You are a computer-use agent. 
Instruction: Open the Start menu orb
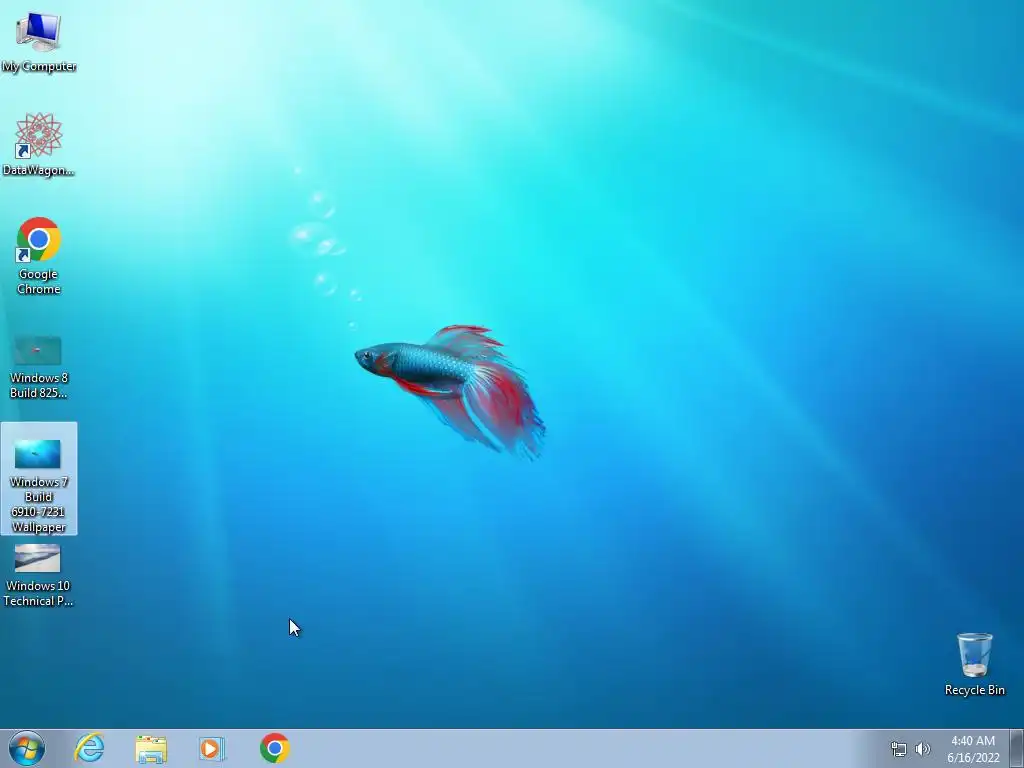click(x=27, y=748)
